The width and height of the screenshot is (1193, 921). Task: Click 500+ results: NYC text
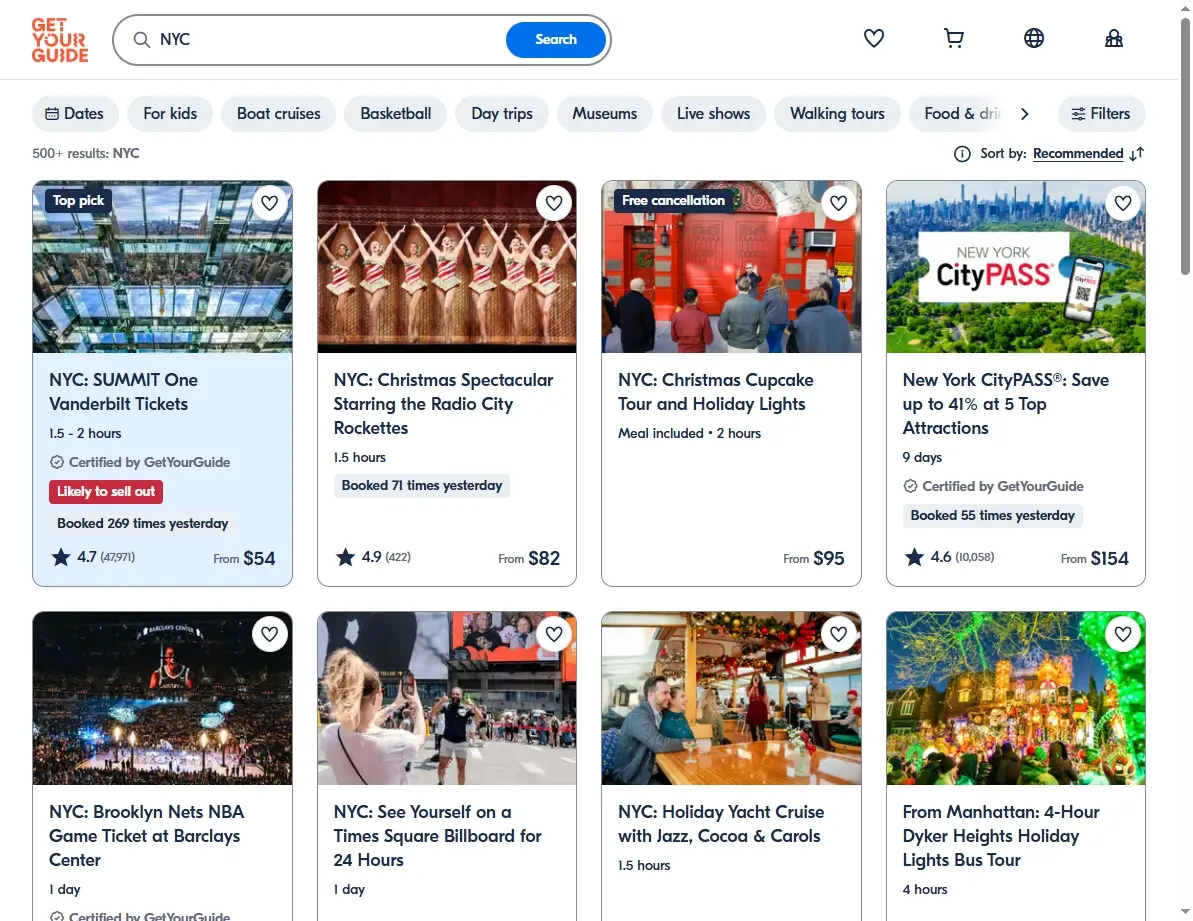[x=86, y=154]
